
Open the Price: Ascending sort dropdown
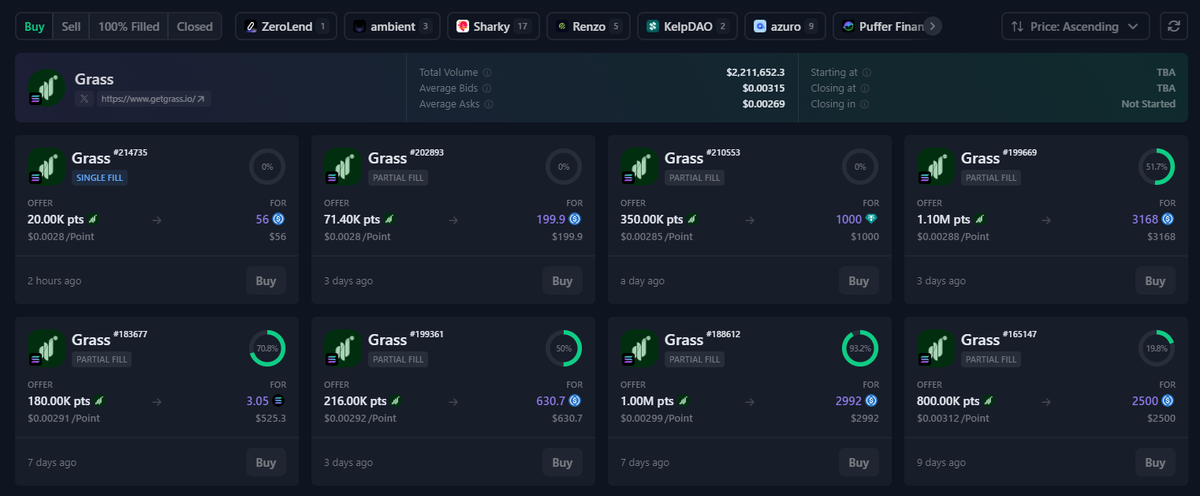coord(1075,27)
